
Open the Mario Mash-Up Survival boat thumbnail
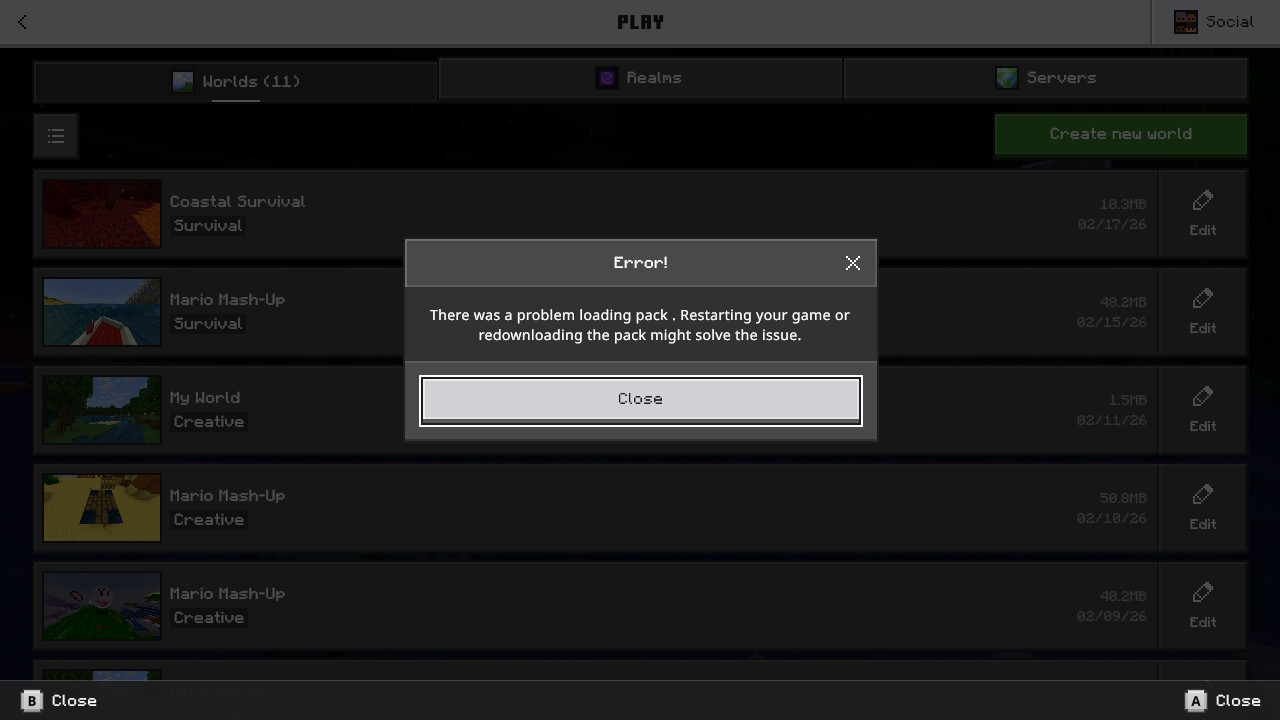point(102,312)
